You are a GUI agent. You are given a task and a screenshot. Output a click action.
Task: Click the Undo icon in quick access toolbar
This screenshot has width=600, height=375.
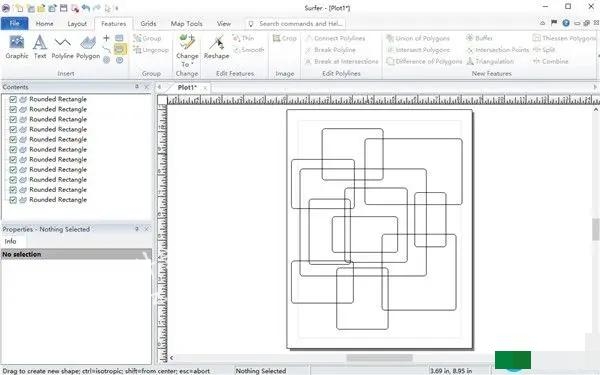[86, 8]
